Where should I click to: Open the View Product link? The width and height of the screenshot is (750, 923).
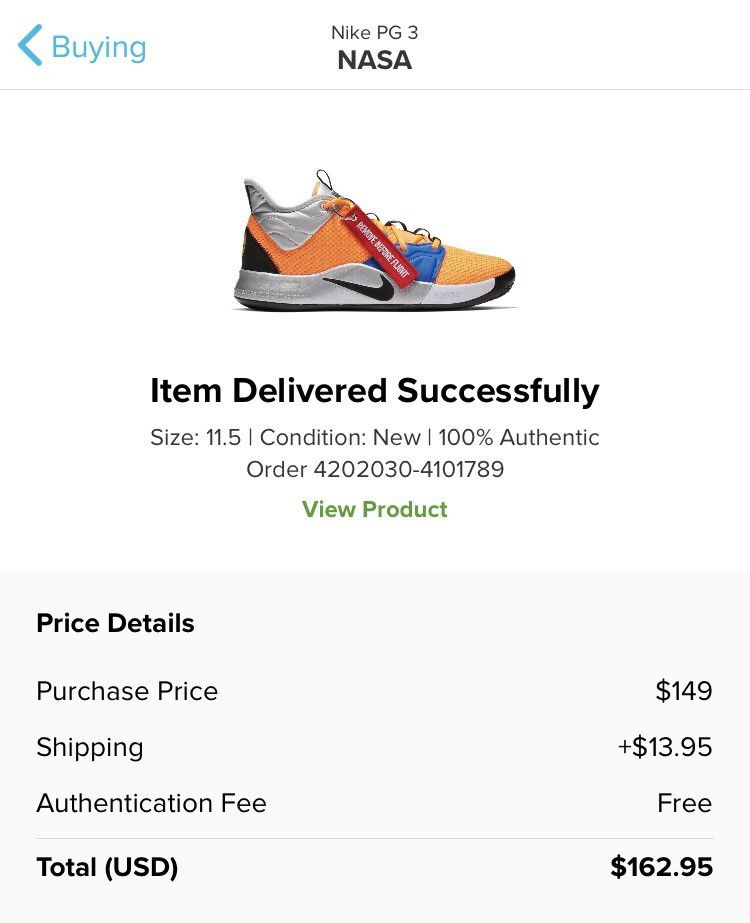click(375, 509)
